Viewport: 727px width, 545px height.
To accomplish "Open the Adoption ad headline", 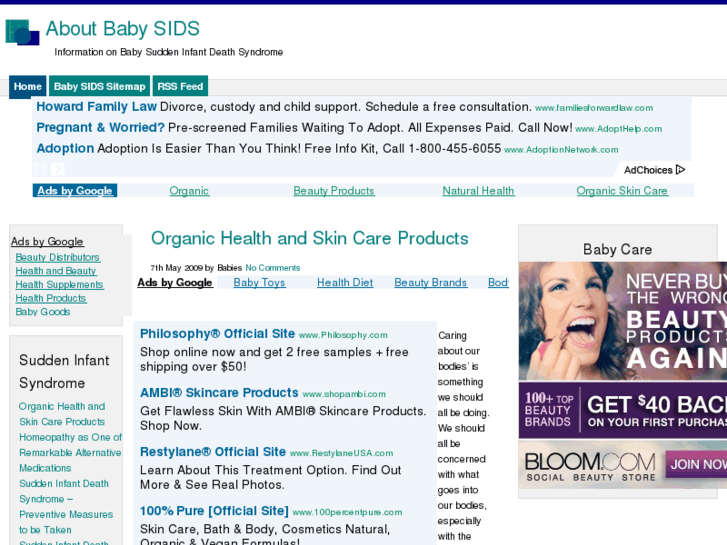I will (65, 148).
